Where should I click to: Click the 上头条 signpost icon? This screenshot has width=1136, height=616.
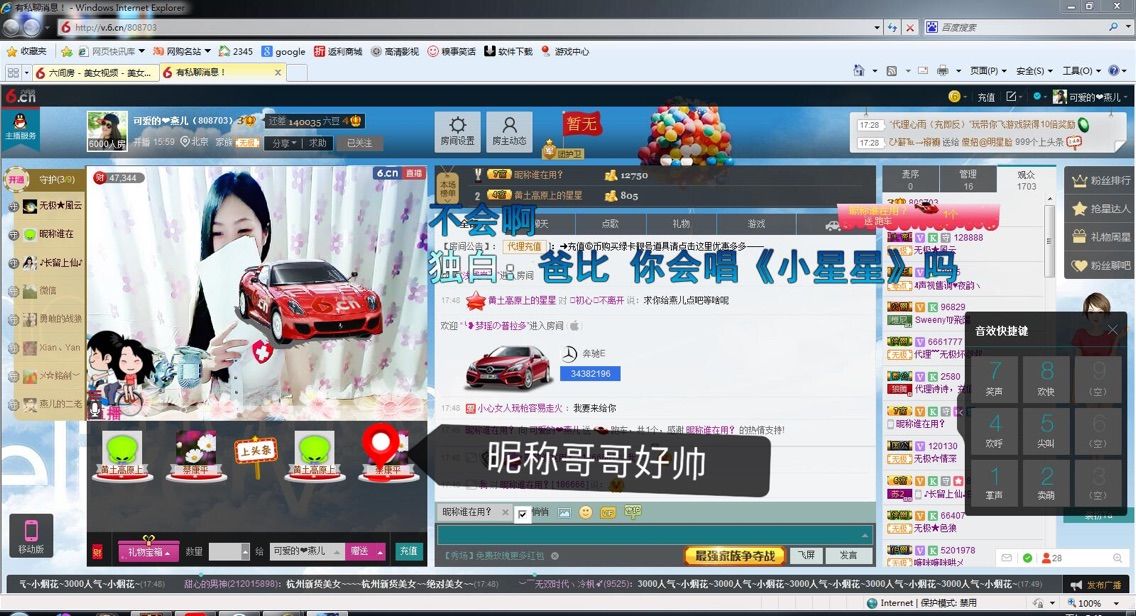tap(256, 455)
